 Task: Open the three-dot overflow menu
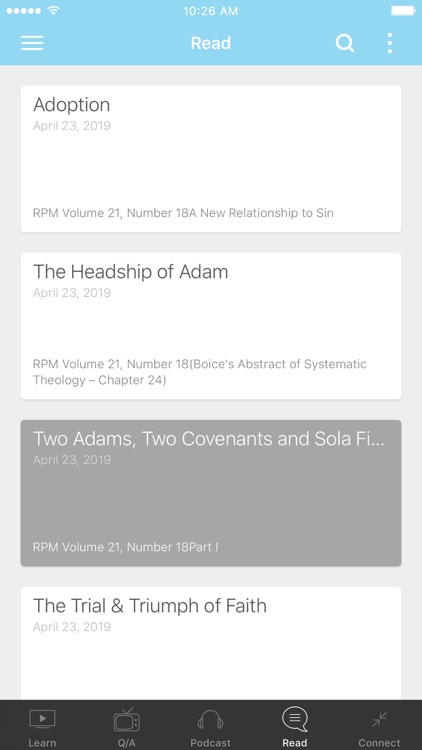[x=389, y=43]
